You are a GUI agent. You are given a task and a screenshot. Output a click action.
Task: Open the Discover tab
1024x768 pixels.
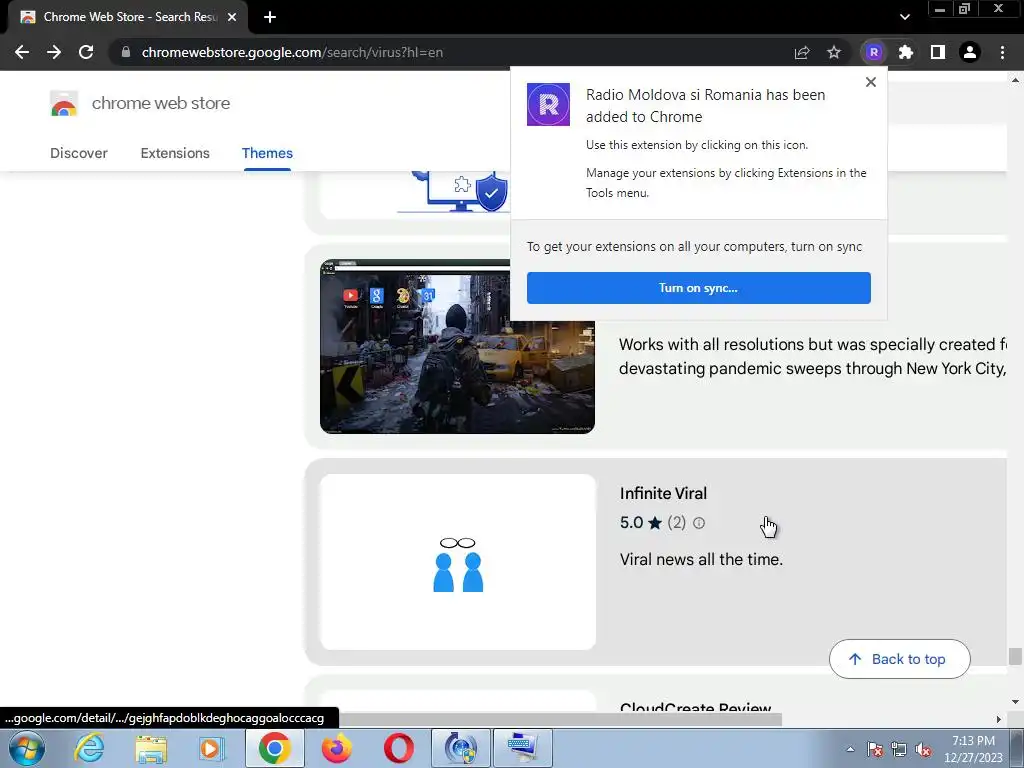(x=79, y=153)
